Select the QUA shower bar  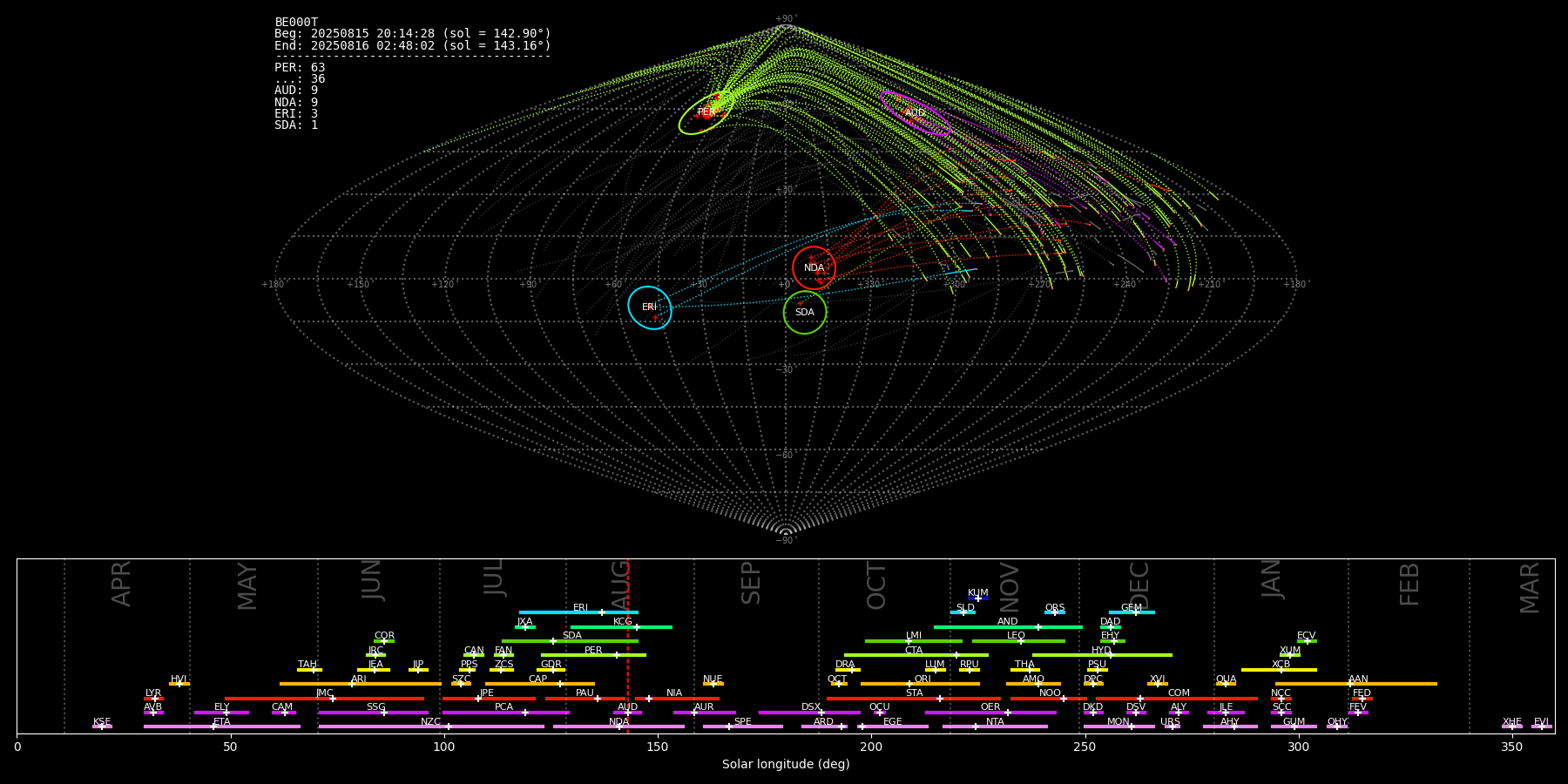(1226, 684)
